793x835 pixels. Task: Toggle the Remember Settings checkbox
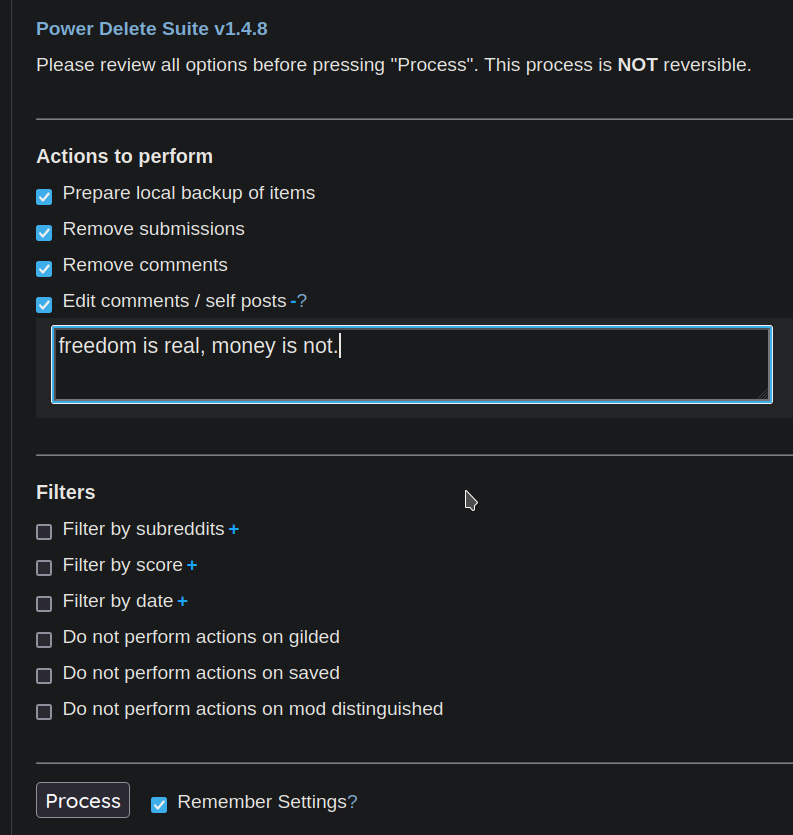159,804
